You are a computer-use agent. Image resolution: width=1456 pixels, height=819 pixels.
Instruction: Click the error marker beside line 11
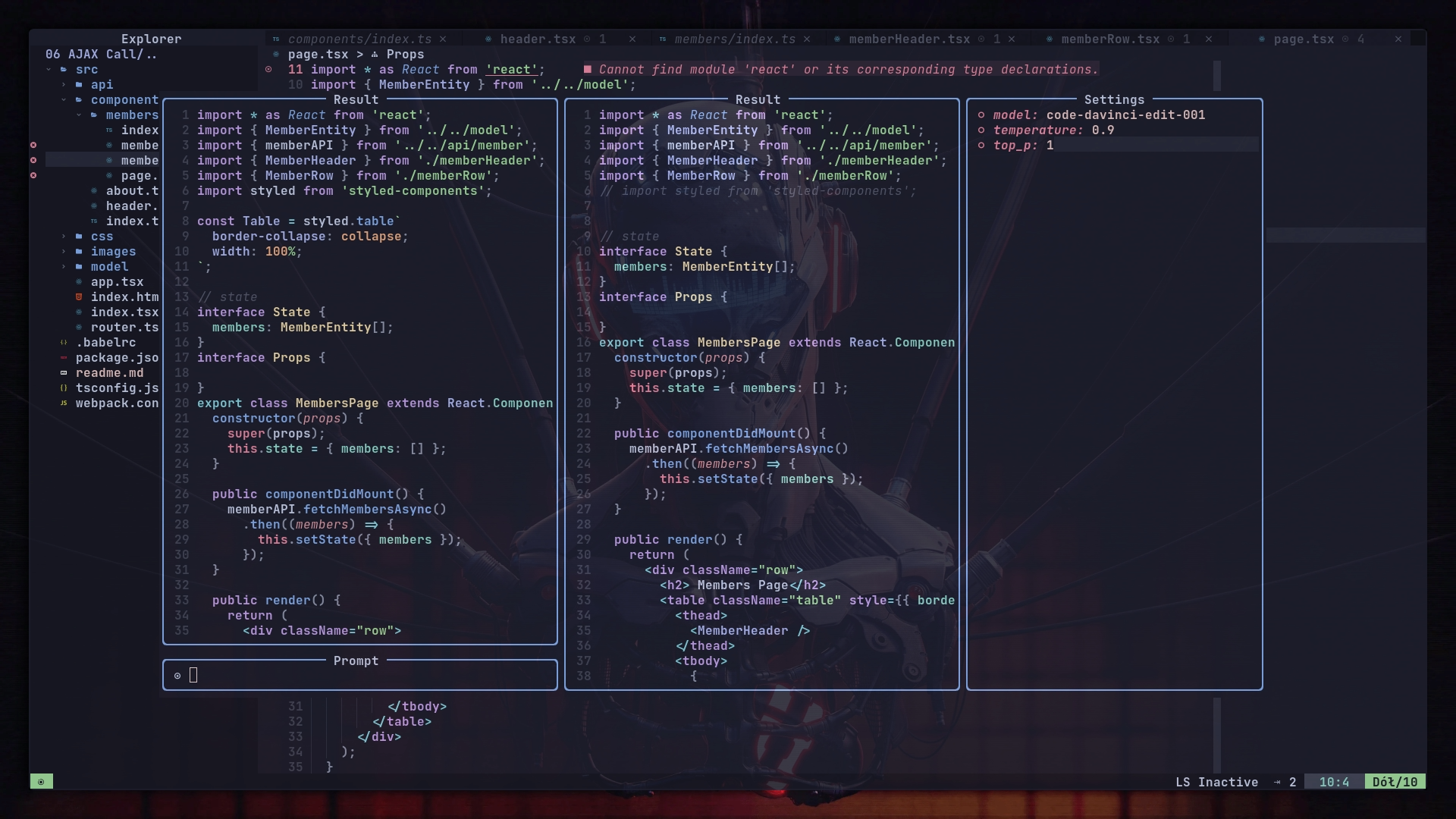[x=269, y=70]
